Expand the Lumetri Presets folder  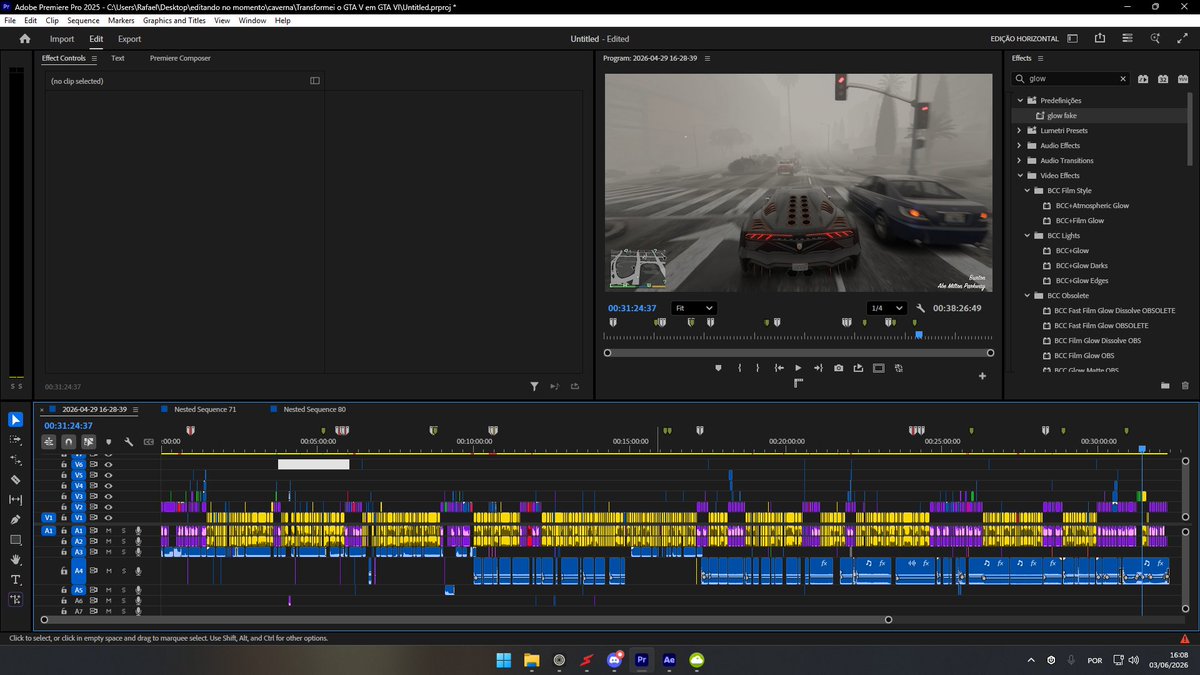pos(1019,130)
